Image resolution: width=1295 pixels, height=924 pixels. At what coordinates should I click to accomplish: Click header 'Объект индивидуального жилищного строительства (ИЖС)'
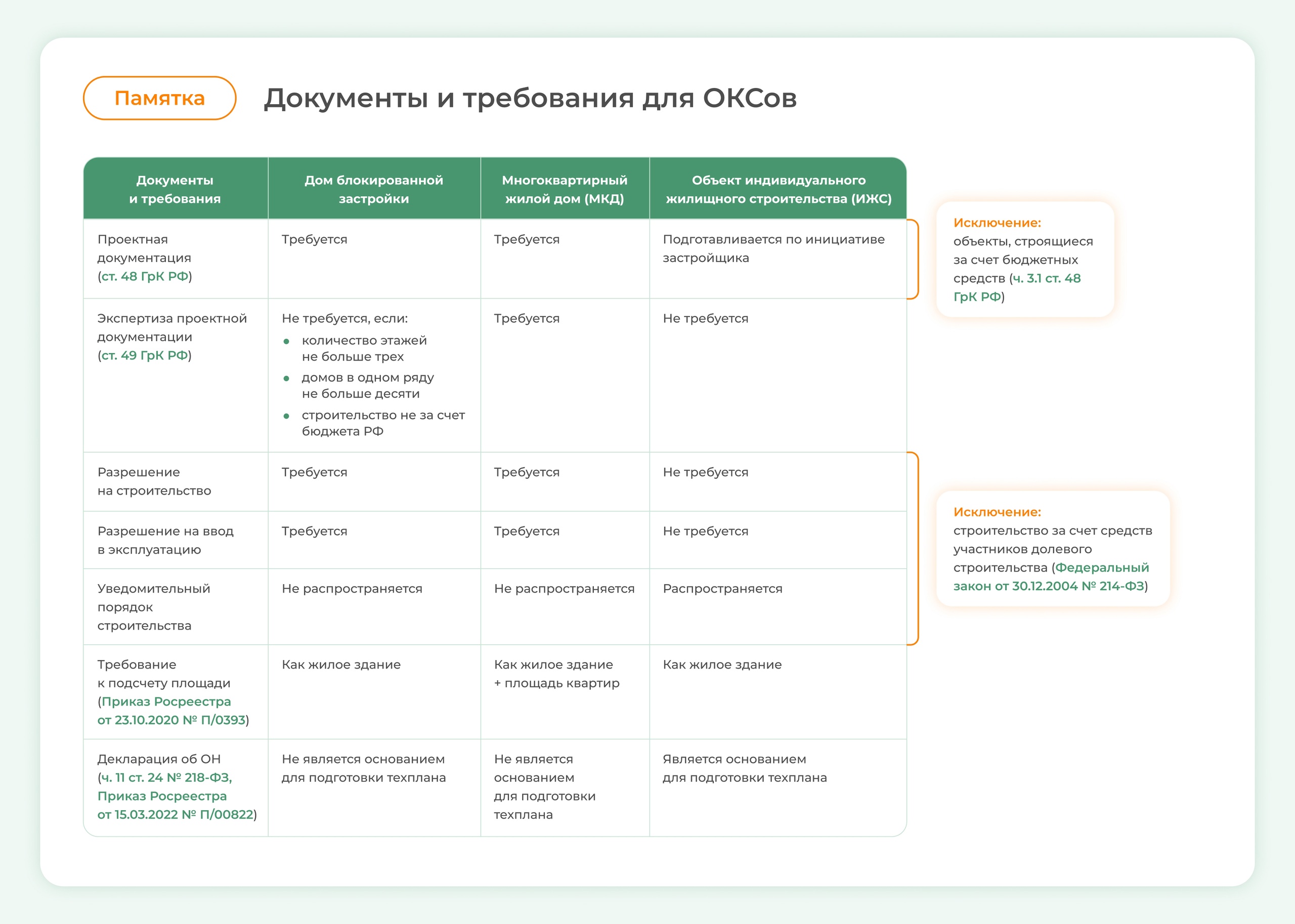(779, 190)
